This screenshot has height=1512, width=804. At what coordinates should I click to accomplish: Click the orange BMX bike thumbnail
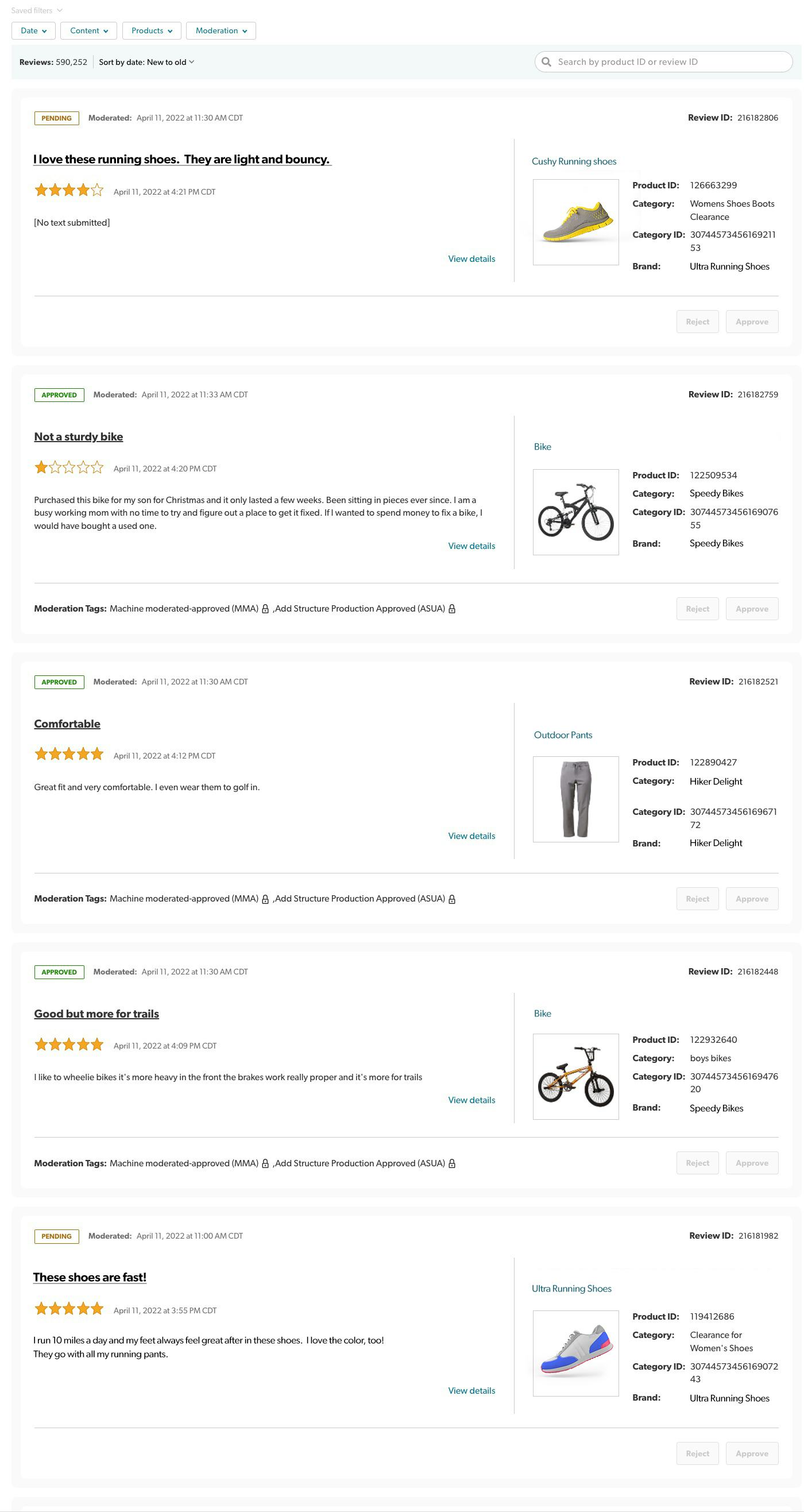point(575,1077)
